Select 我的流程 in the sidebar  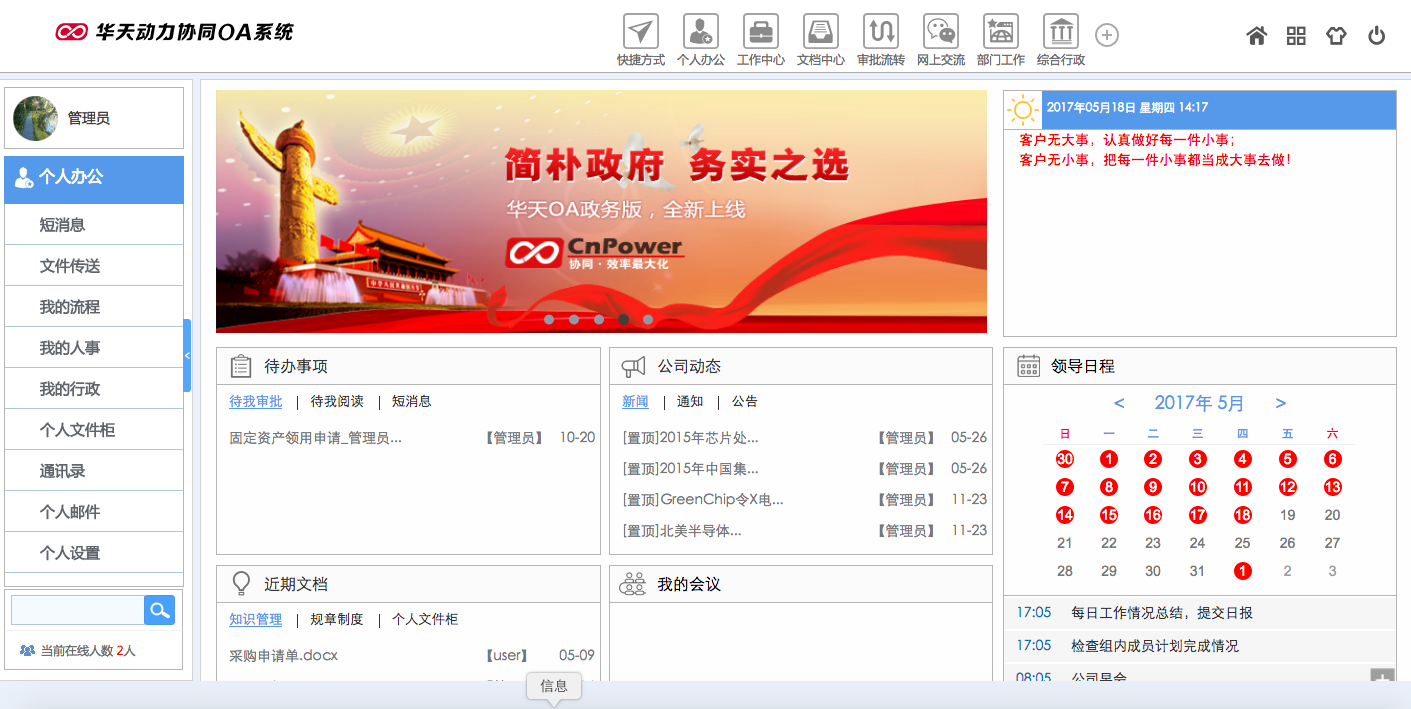(70, 307)
